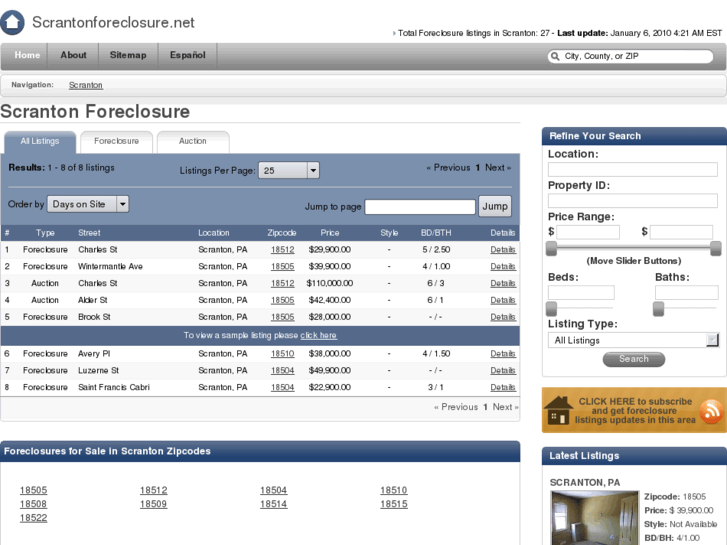Move the right price range slider handle

pyautogui.click(x=716, y=249)
